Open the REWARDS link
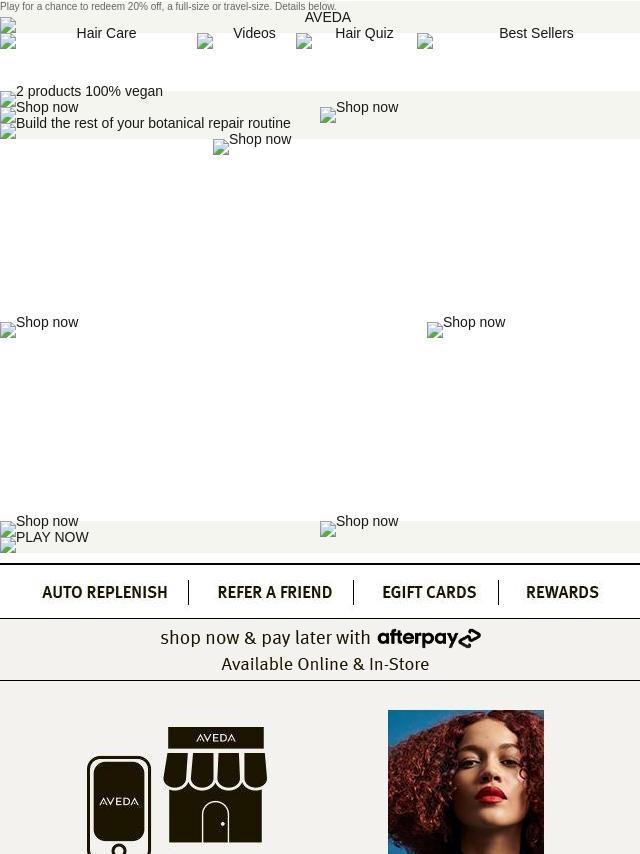 tap(562, 592)
